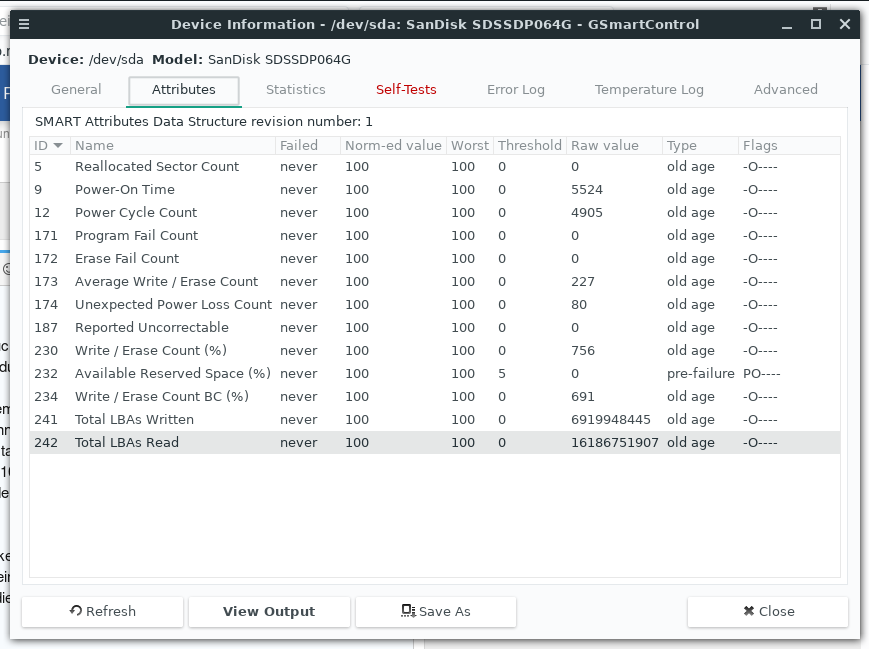The height and width of the screenshot is (649, 869).
Task: Select the Program Fail Count row
Action: pyautogui.click(x=435, y=236)
